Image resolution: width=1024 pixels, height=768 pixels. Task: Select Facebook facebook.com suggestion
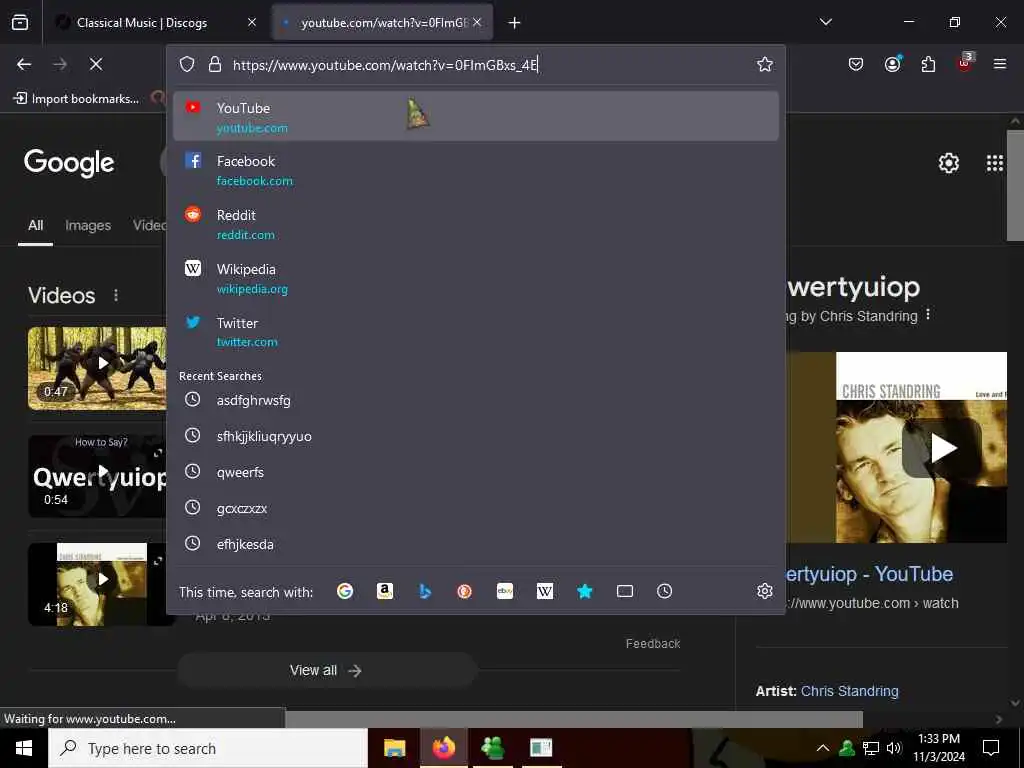475,170
